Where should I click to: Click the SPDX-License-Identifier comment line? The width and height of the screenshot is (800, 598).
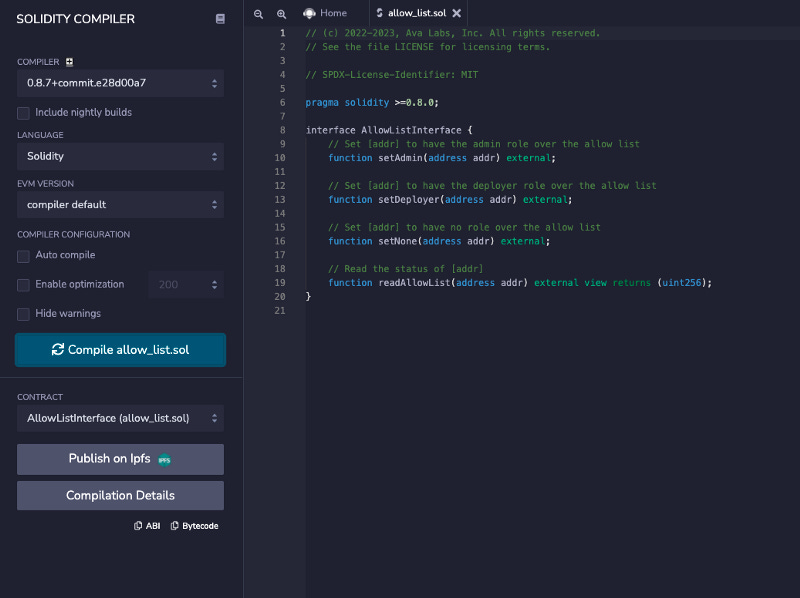392,75
